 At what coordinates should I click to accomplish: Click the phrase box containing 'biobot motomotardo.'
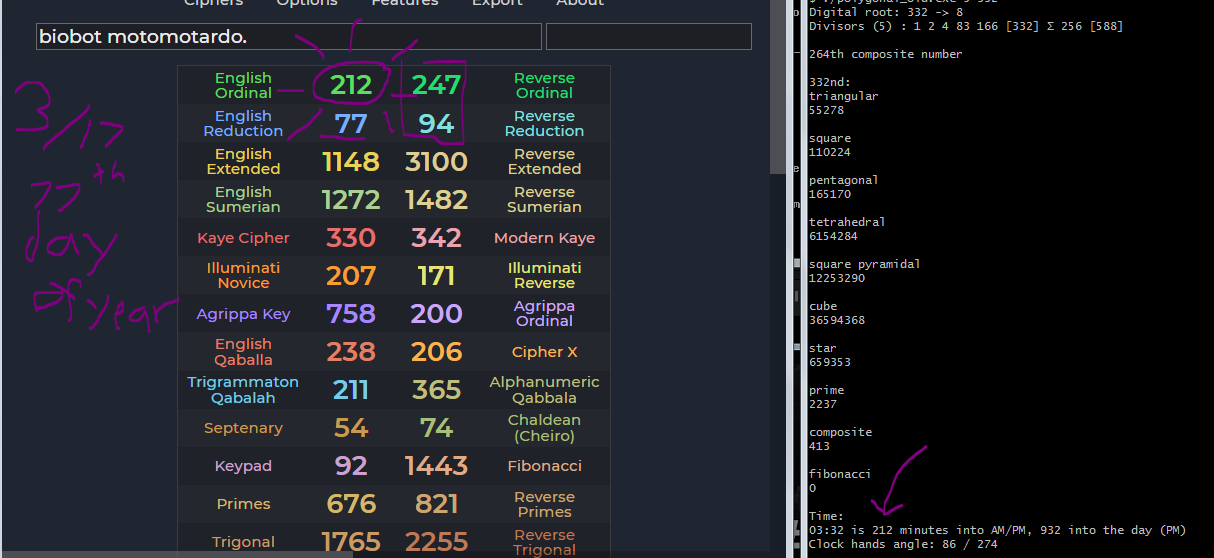(288, 37)
